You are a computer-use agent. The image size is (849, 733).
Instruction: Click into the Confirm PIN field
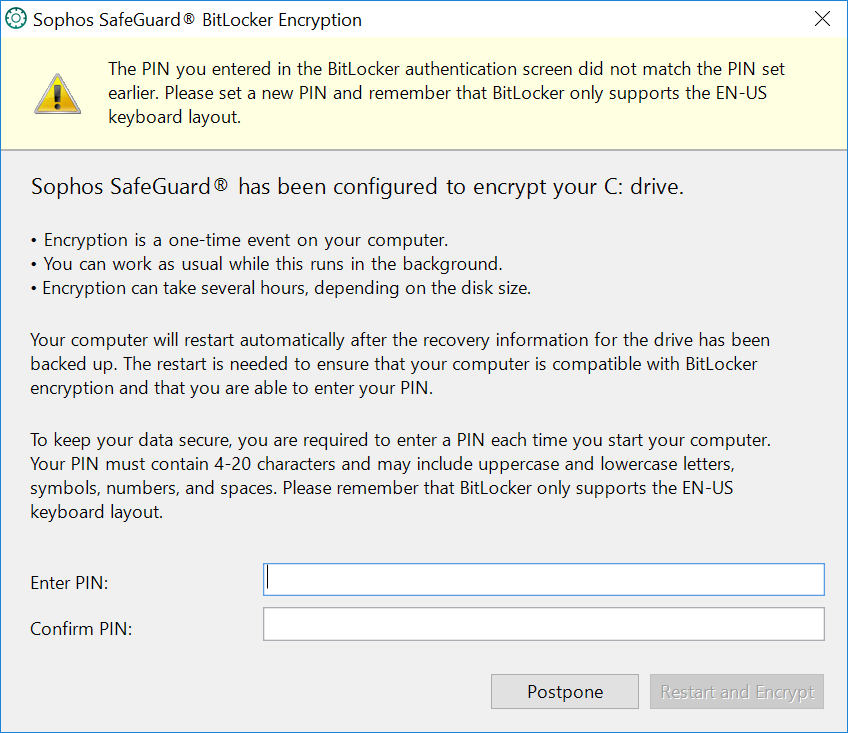coord(544,624)
